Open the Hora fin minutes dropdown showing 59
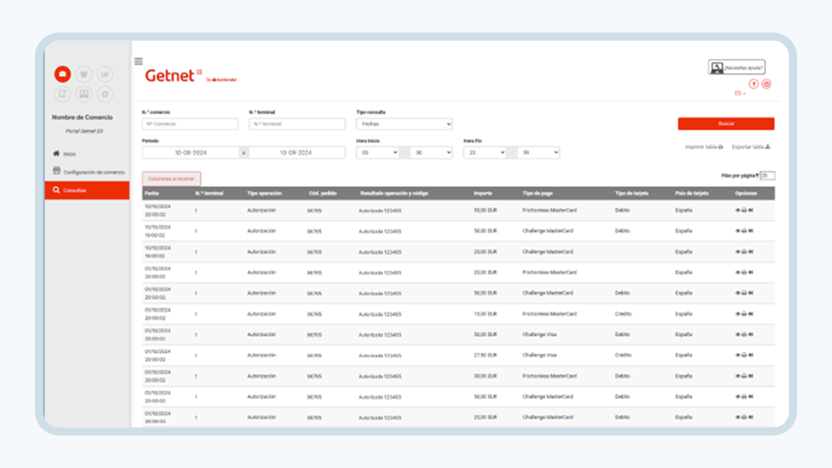This screenshot has height=468, width=832. click(538, 152)
